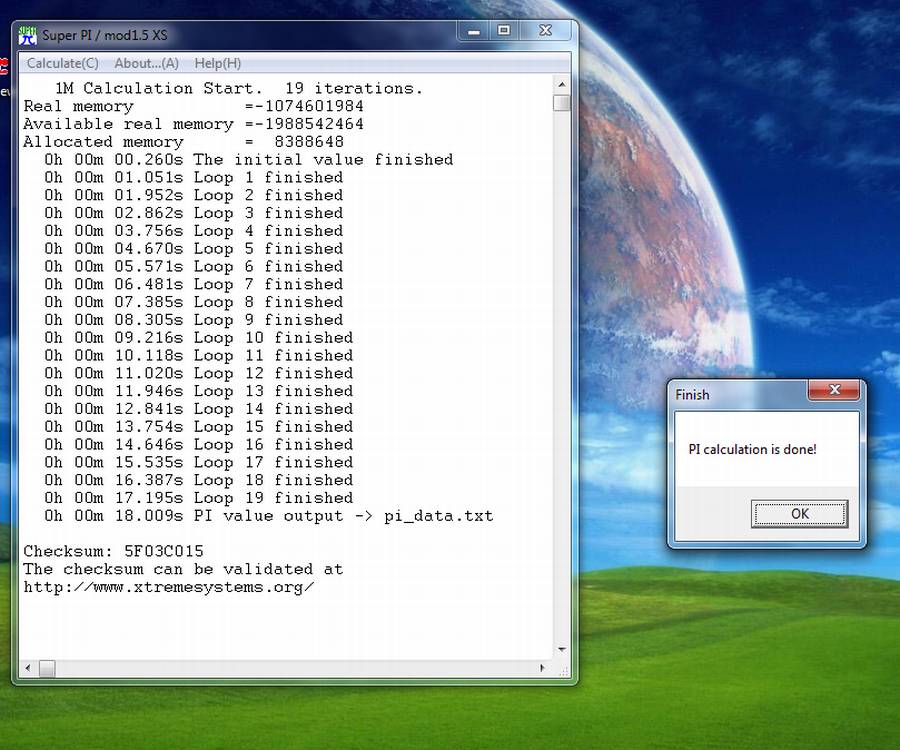Open the Help(H) menu
This screenshot has width=900, height=750.
point(218,63)
